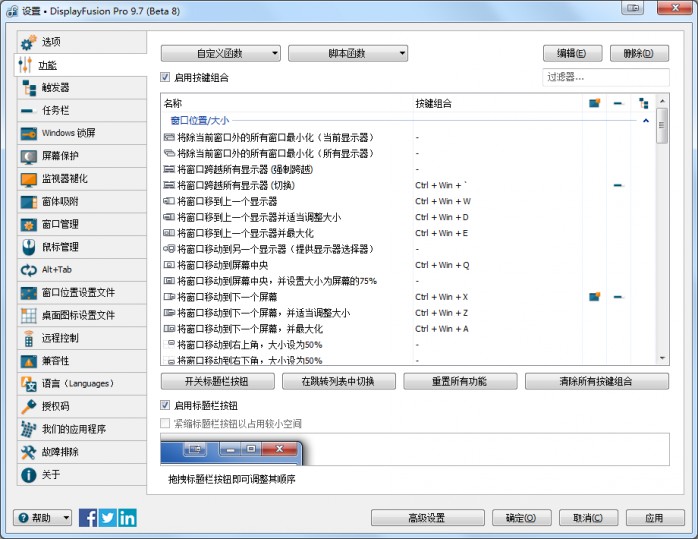Switch to the 任务栏 tab label
The width and height of the screenshot is (698, 539).
pyautogui.click(x=56, y=110)
